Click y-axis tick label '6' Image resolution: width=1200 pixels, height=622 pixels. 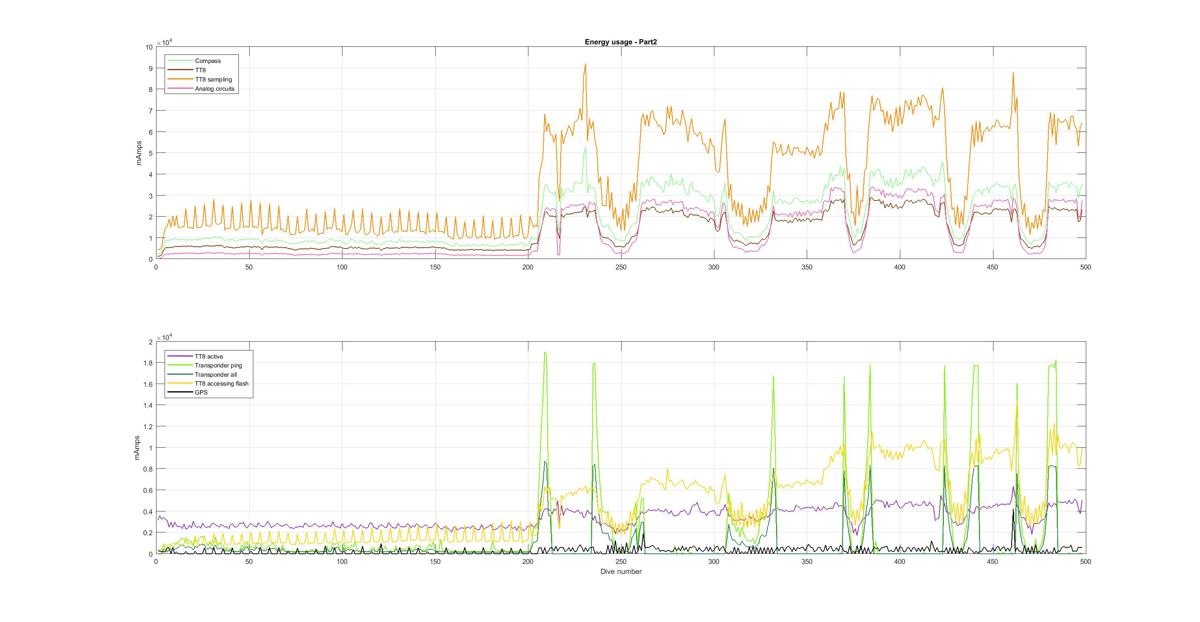point(150,132)
